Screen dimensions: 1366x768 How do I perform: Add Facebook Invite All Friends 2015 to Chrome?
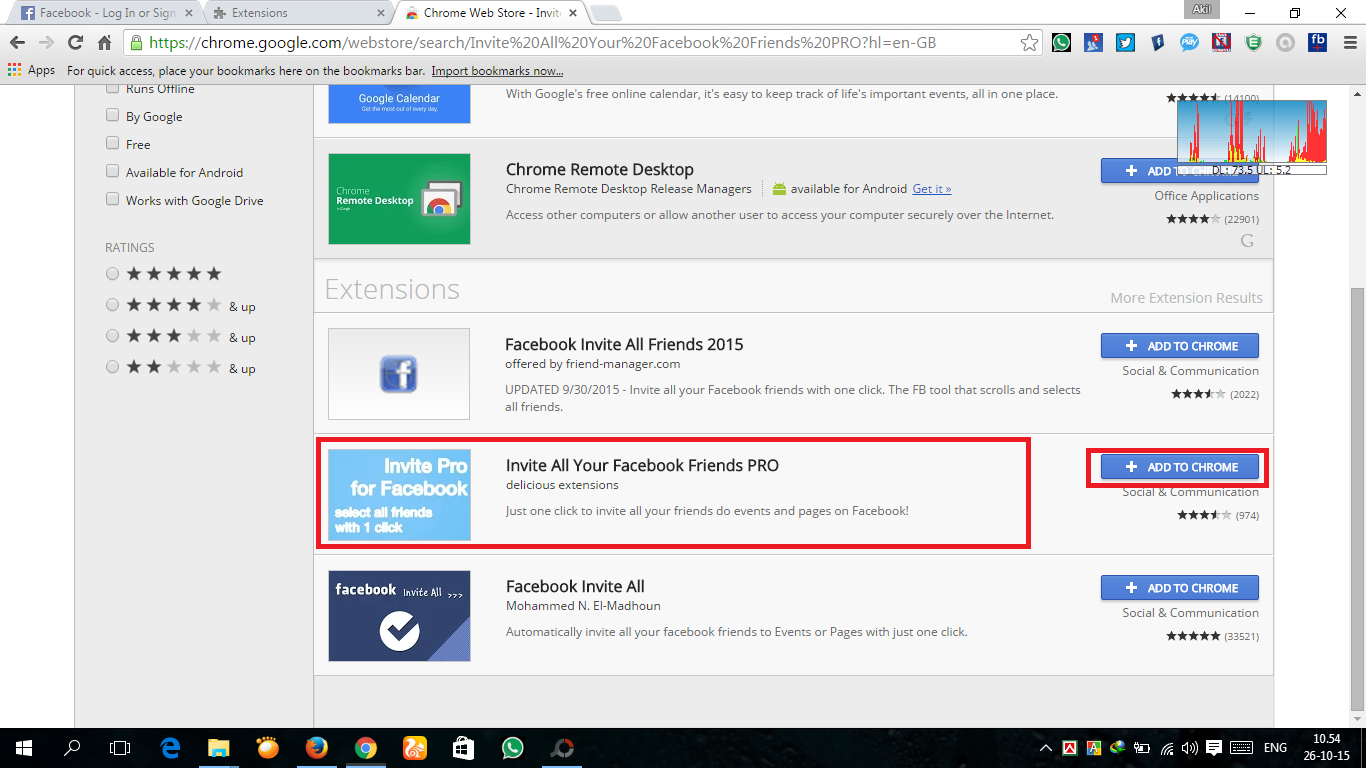tap(1180, 346)
